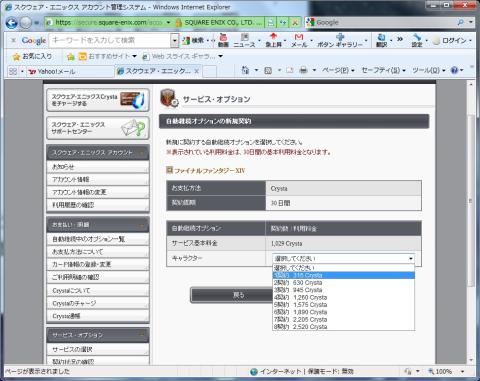Click the blue help question mark icon
480x381 pixels.
coord(454,70)
